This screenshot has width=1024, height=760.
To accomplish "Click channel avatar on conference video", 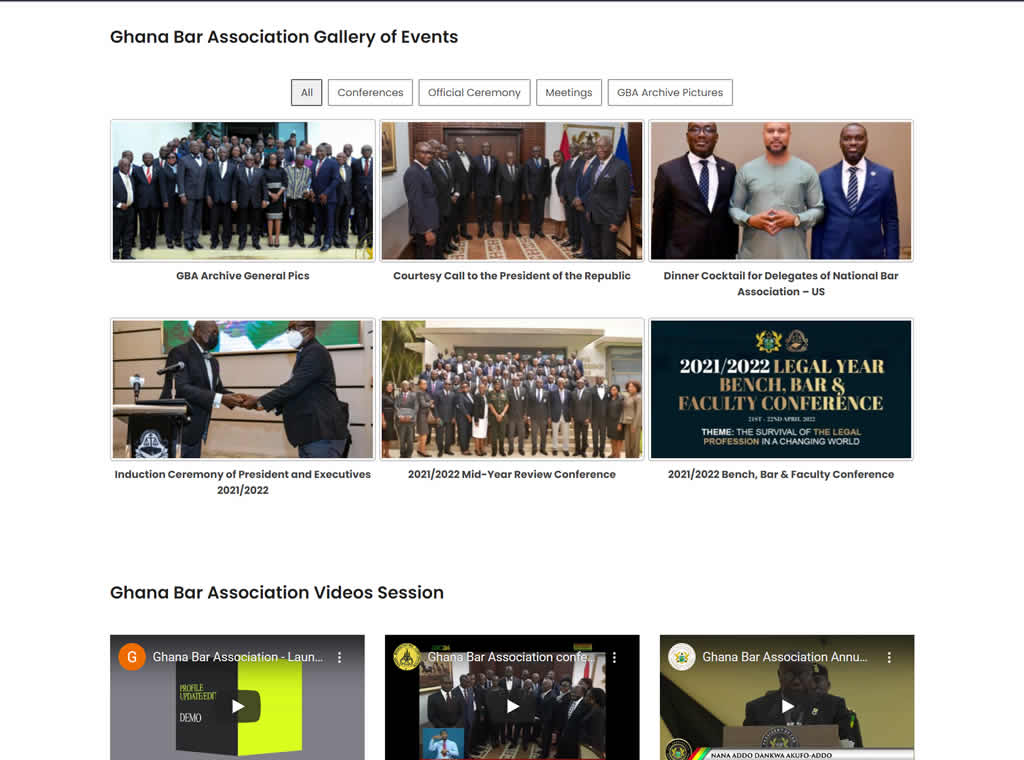I will (407, 657).
